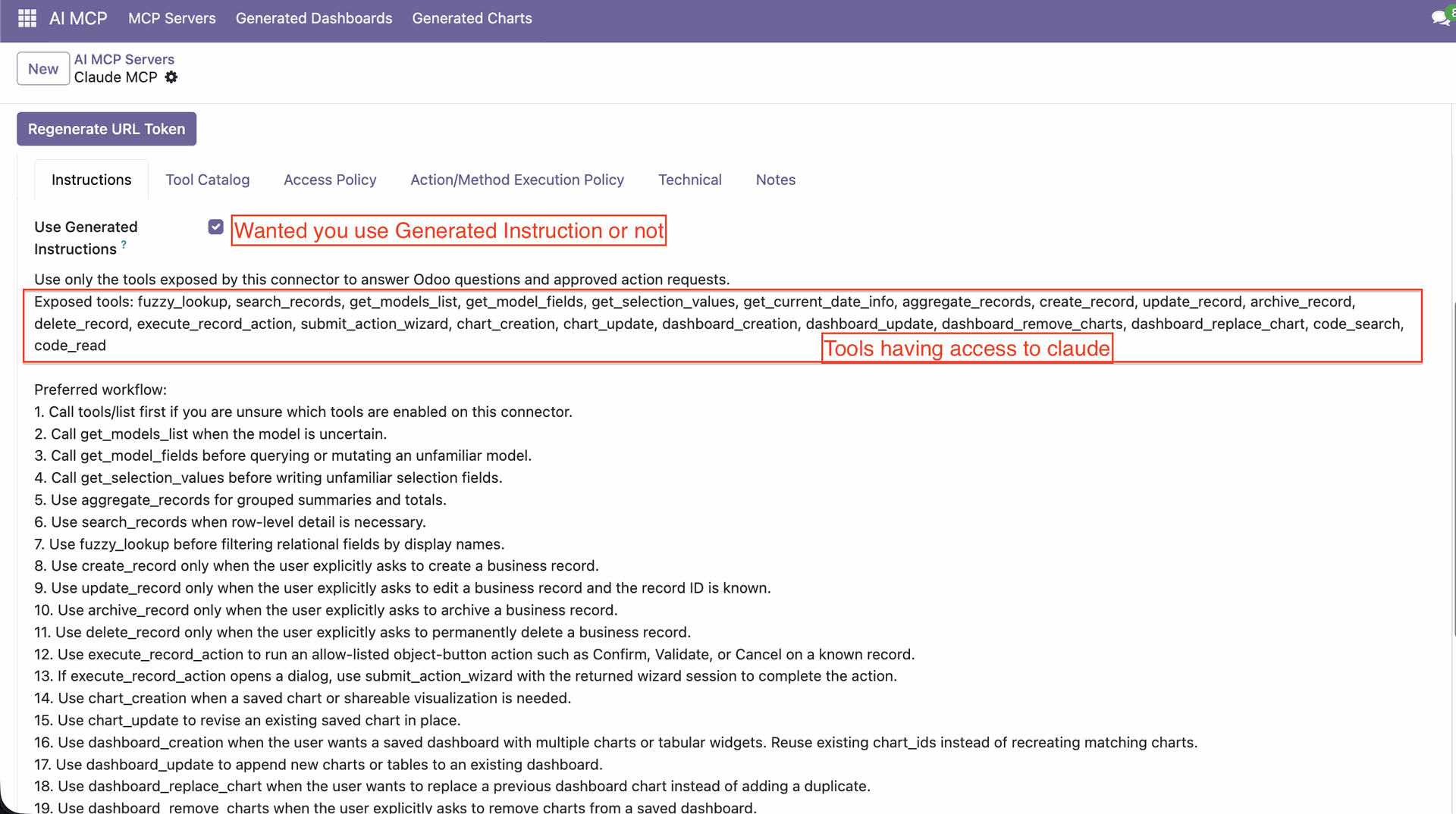
Task: Switch to the Notes tab
Action: tap(776, 180)
